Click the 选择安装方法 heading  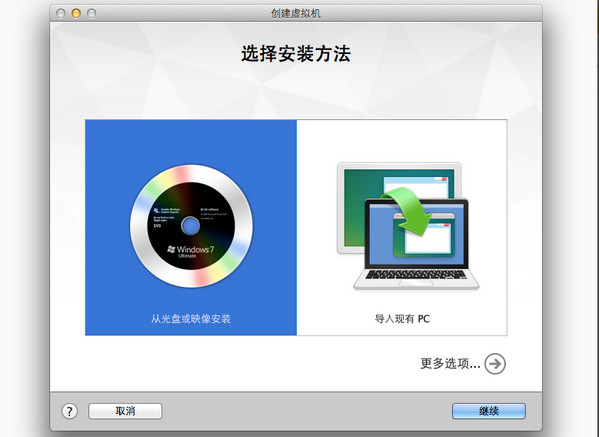pyautogui.click(x=296, y=53)
